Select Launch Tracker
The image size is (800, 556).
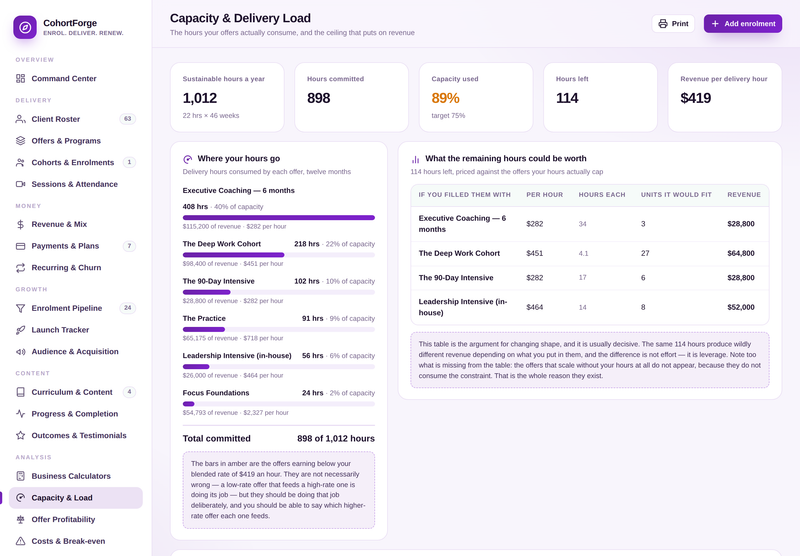pyautogui.click(x=76, y=330)
